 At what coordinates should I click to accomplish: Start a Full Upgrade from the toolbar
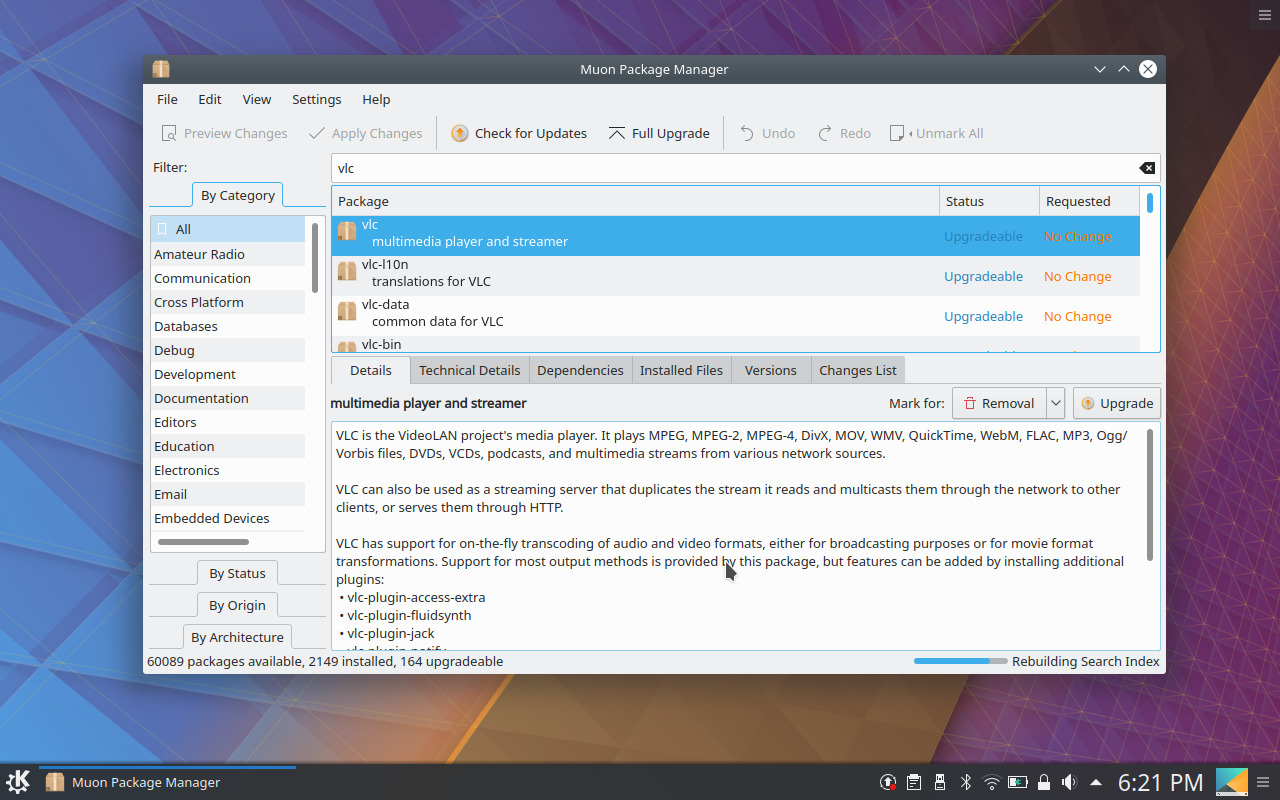[659, 133]
